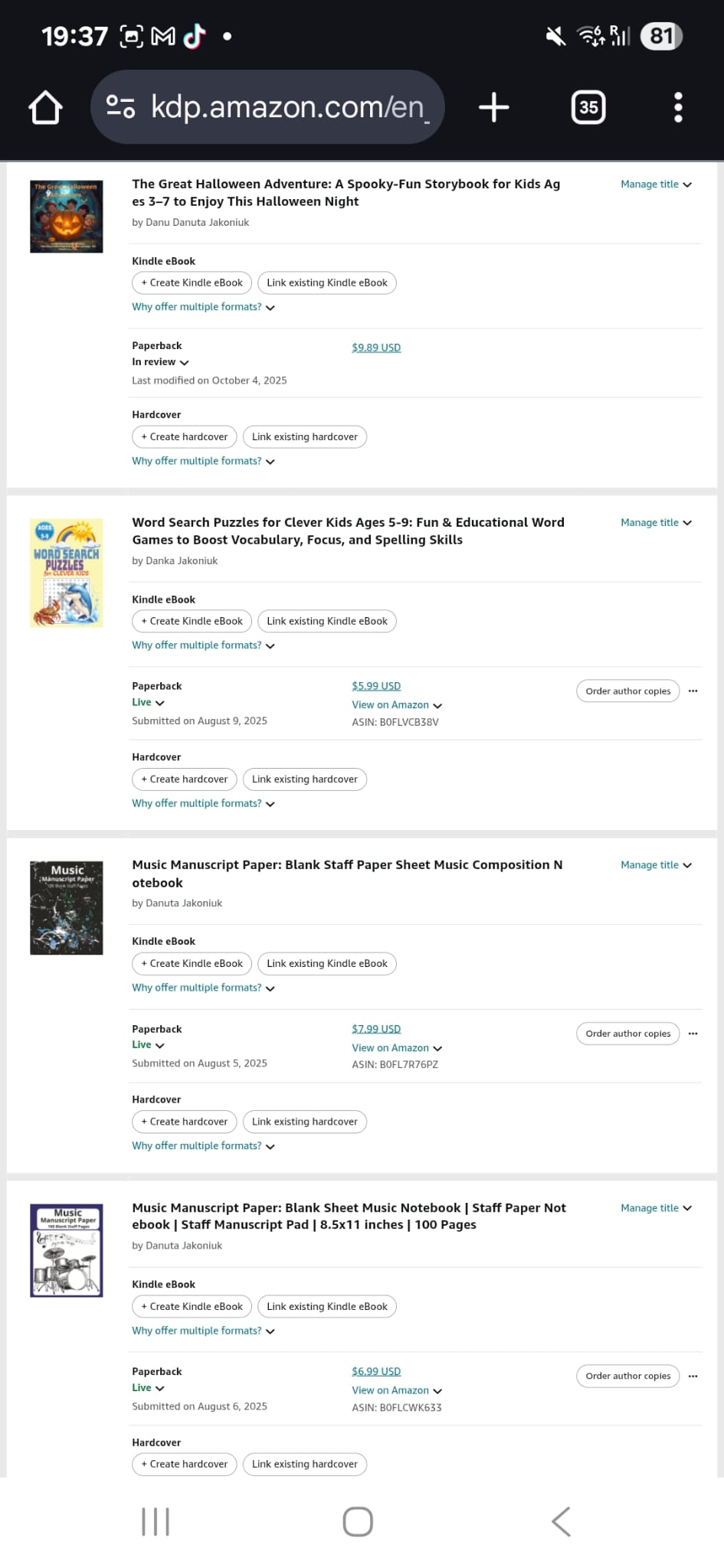This screenshot has height=1568, width=724.
Task: Click Order author copies for Word Search book
Action: [627, 691]
